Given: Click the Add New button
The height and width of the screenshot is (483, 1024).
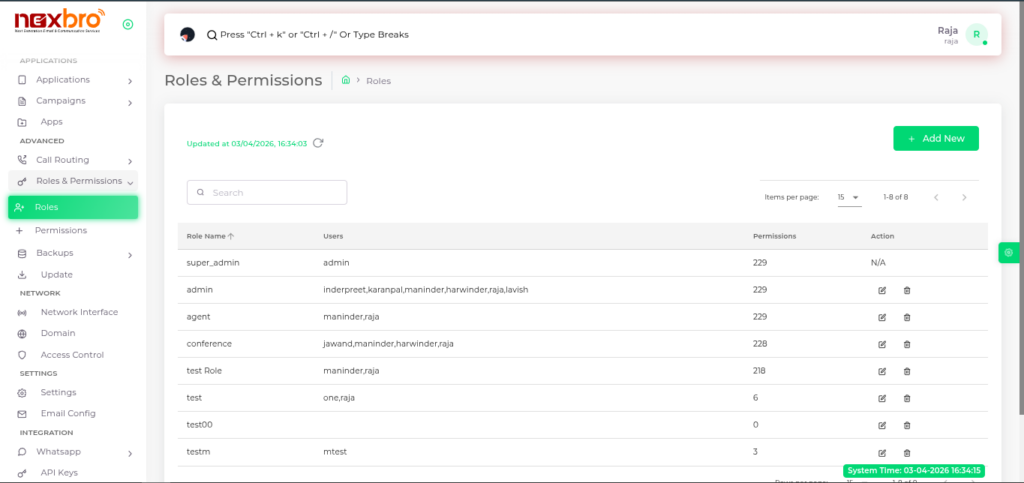Looking at the screenshot, I should [x=935, y=139].
